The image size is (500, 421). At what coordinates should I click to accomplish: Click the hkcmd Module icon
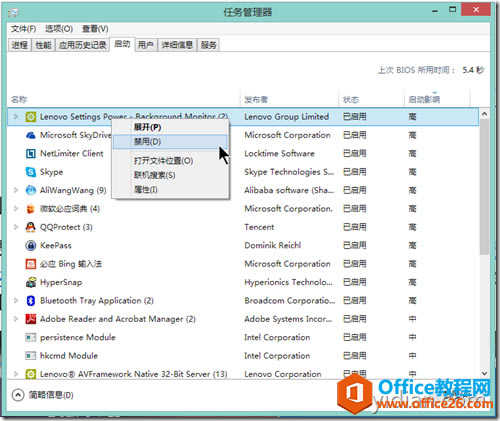[31, 356]
